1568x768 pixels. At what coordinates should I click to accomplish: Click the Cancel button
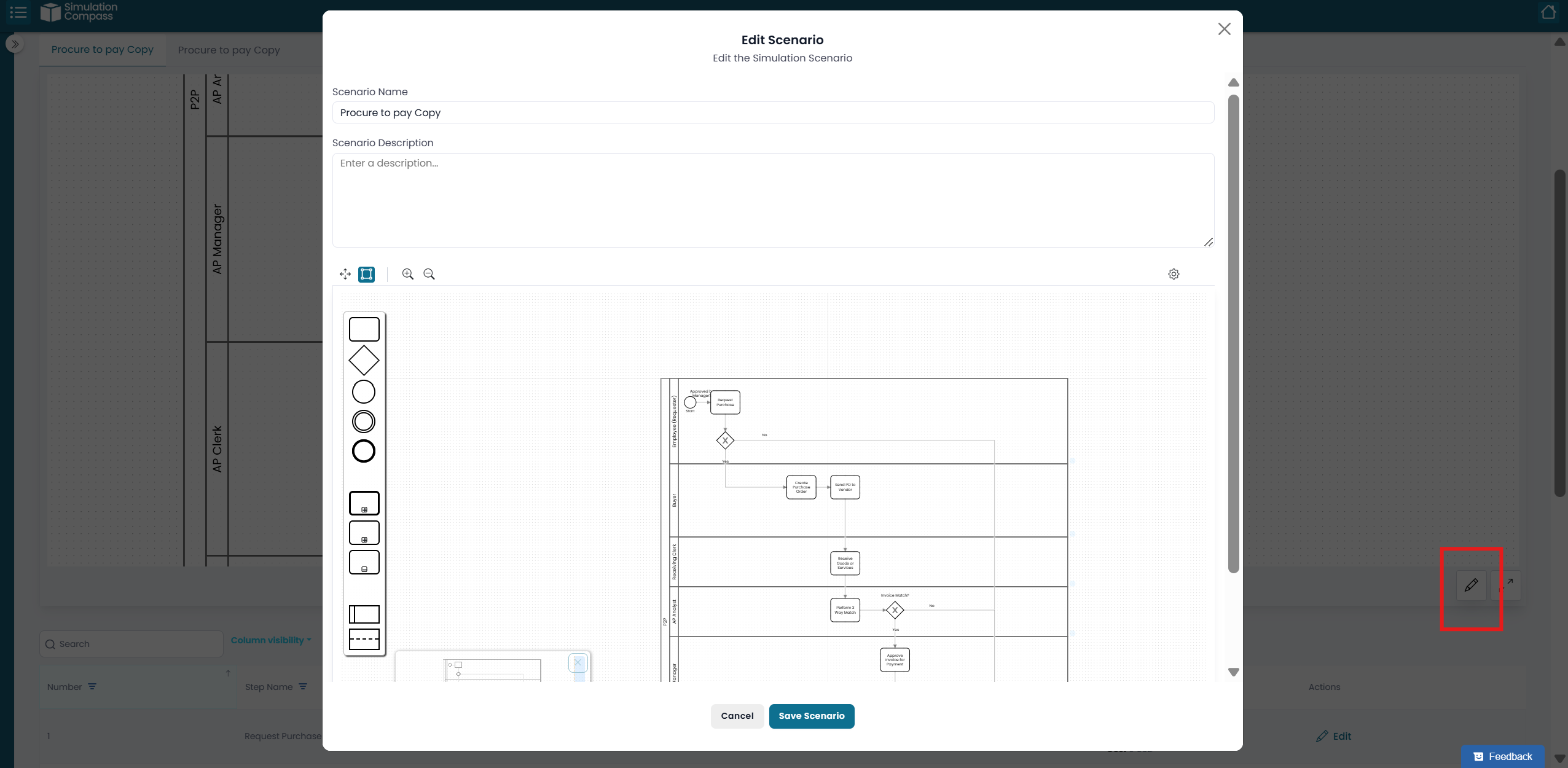[737, 716]
